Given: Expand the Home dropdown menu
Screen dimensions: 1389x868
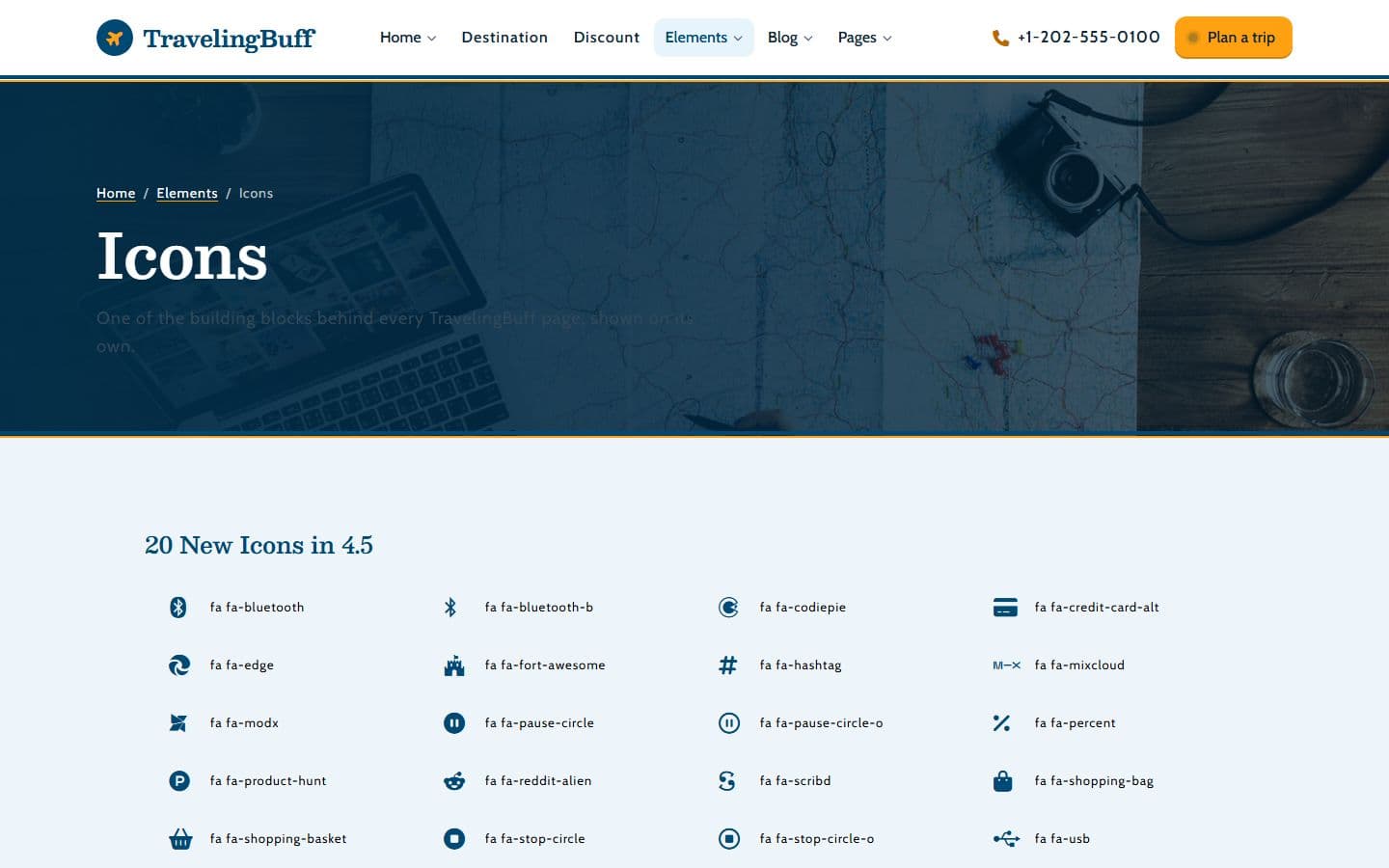Looking at the screenshot, I should pyautogui.click(x=407, y=38).
